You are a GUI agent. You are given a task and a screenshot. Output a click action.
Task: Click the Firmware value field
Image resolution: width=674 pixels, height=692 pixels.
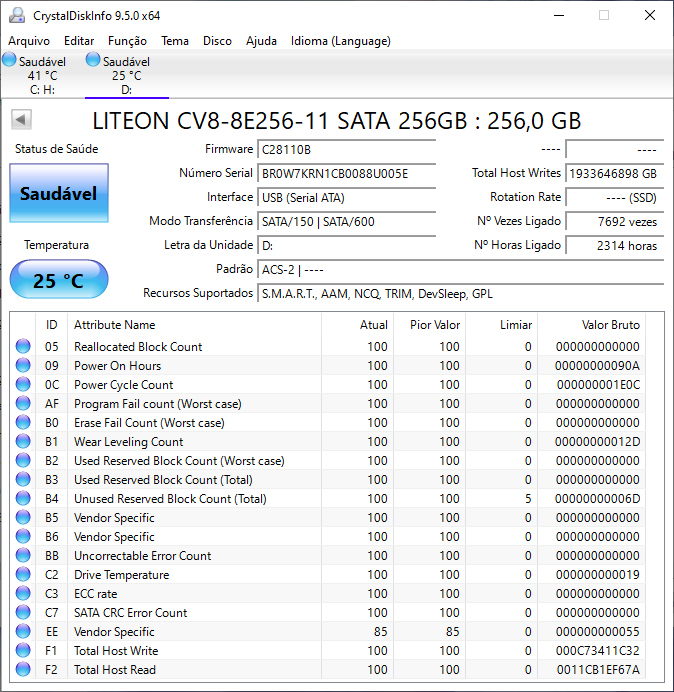click(x=347, y=149)
